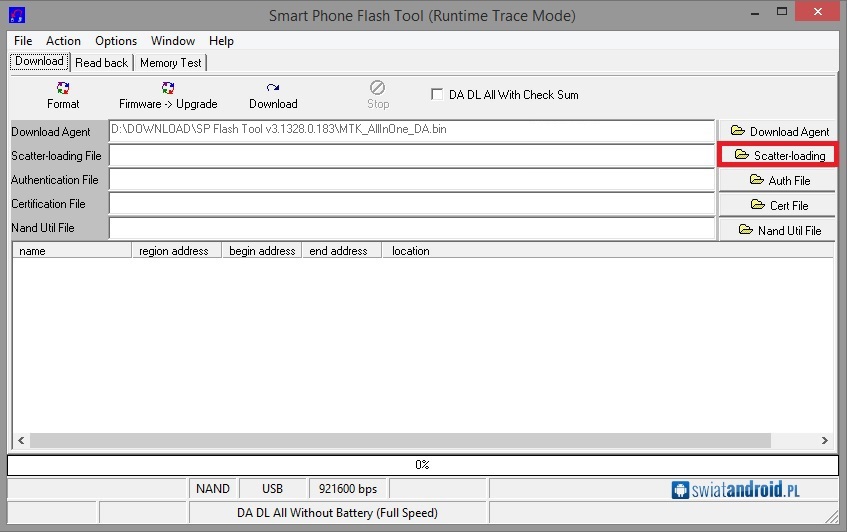Open the Options menu
The image size is (847, 532).
point(116,41)
